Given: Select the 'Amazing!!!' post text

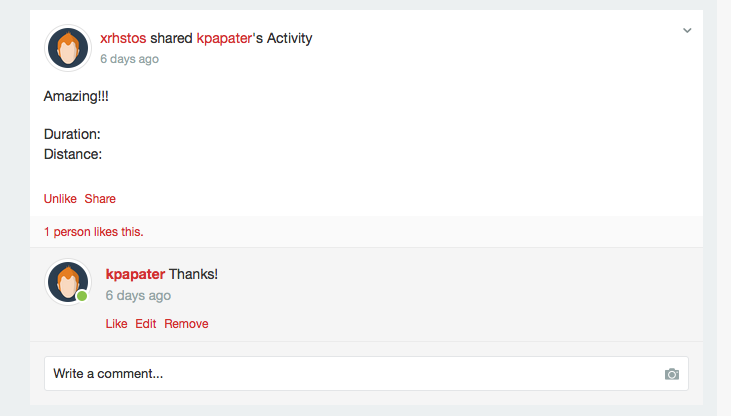Looking at the screenshot, I should [76, 96].
